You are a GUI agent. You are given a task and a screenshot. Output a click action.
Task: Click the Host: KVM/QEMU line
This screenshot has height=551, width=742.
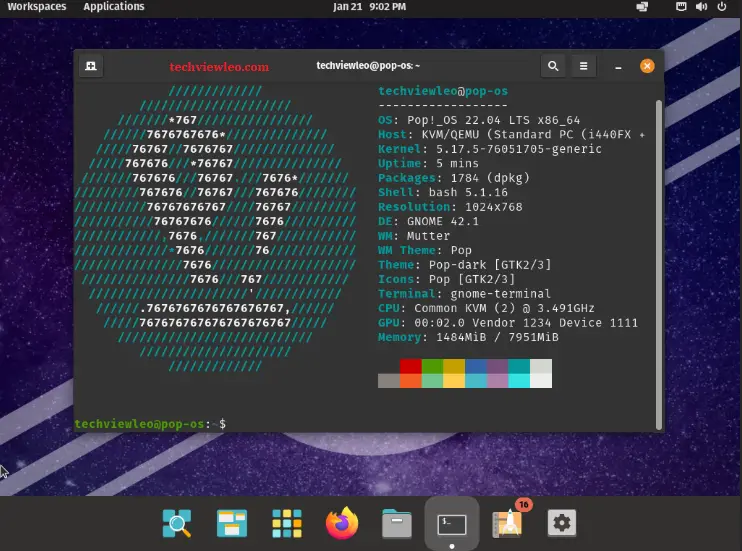512,134
